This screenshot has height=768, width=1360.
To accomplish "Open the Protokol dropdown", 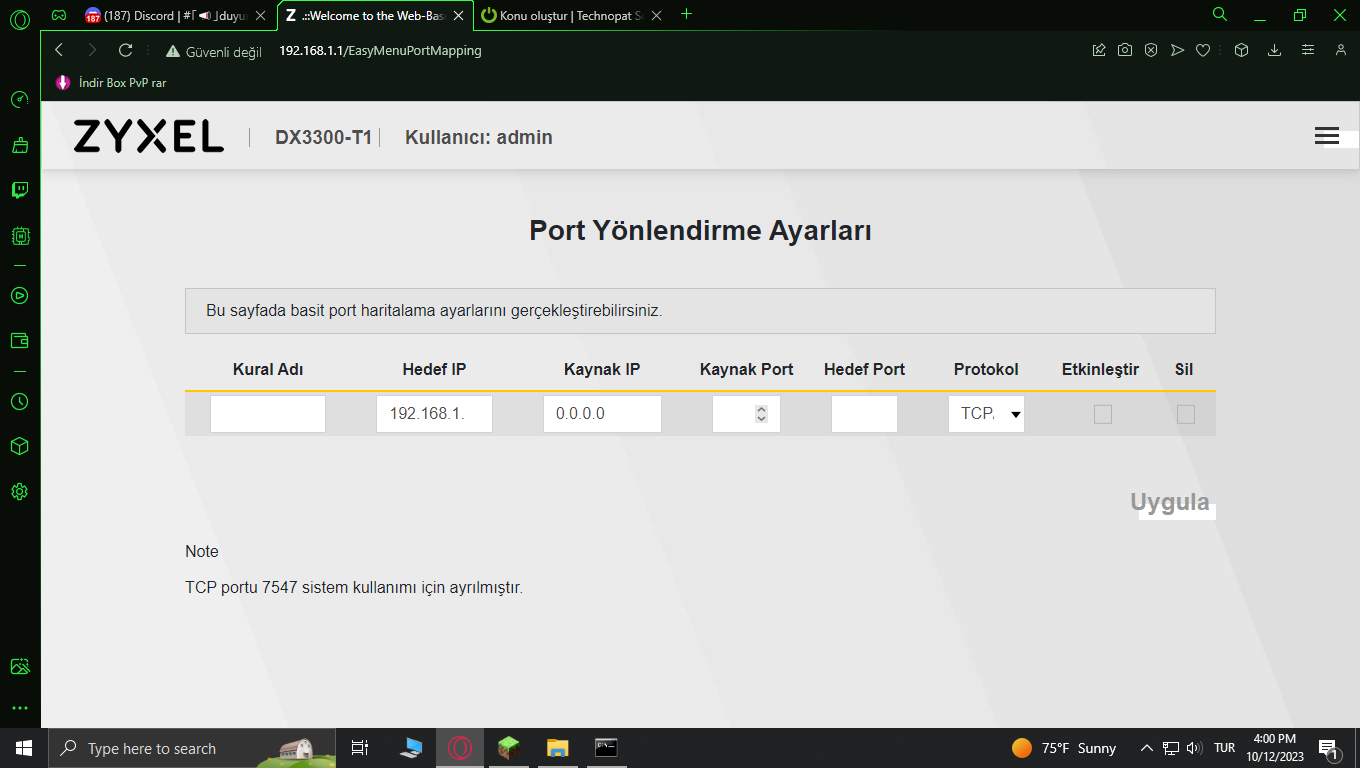I will pyautogui.click(x=986, y=414).
